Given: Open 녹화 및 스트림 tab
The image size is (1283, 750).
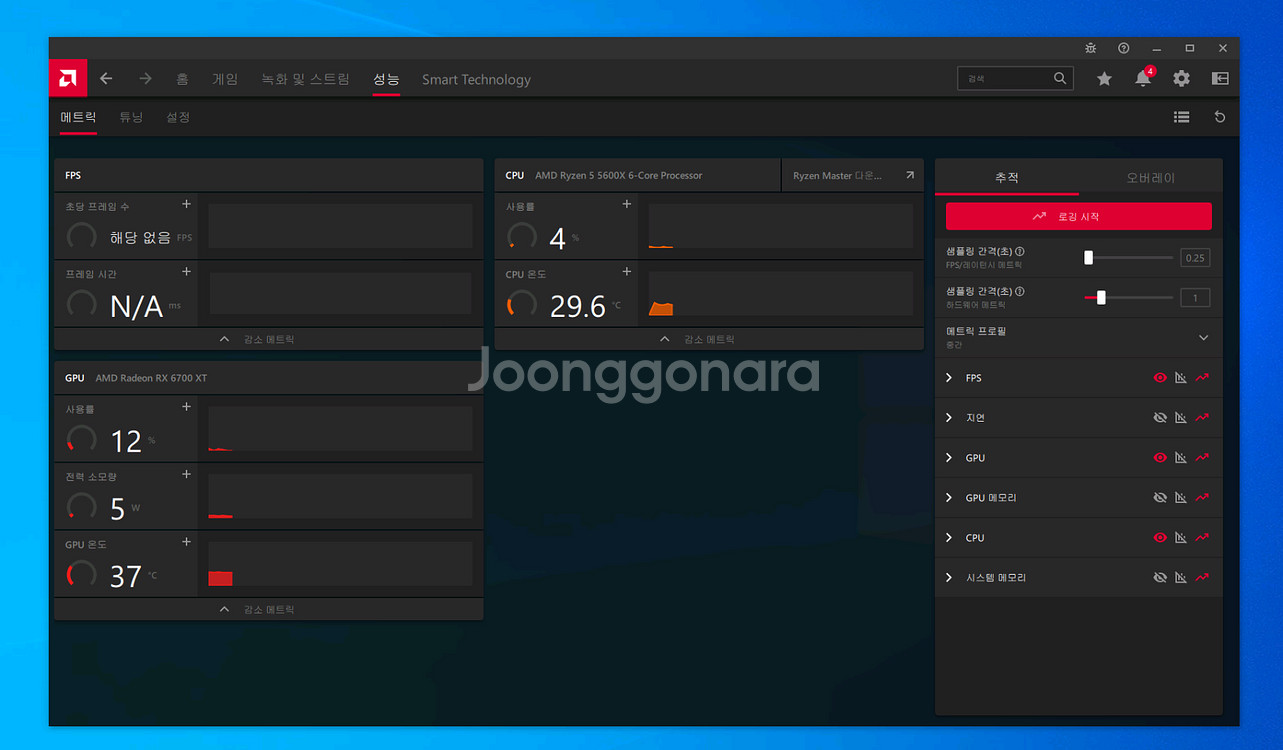Looking at the screenshot, I should (x=305, y=79).
